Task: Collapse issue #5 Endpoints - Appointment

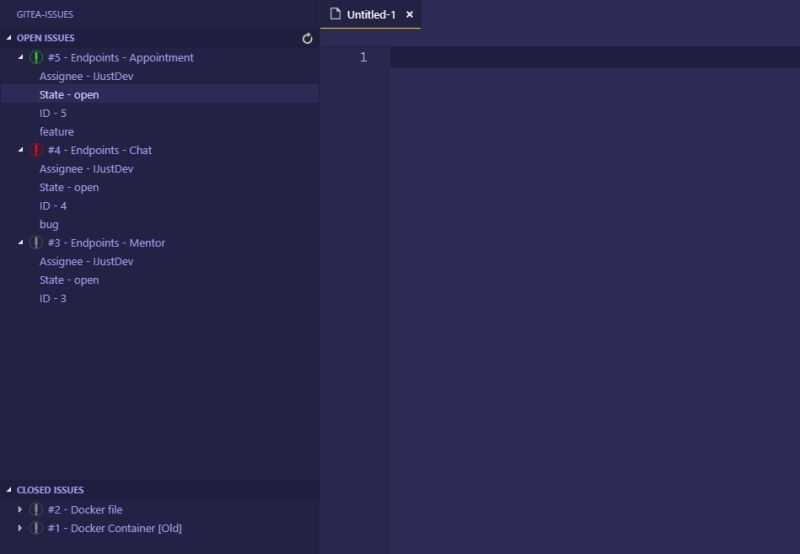Action: tap(20, 57)
